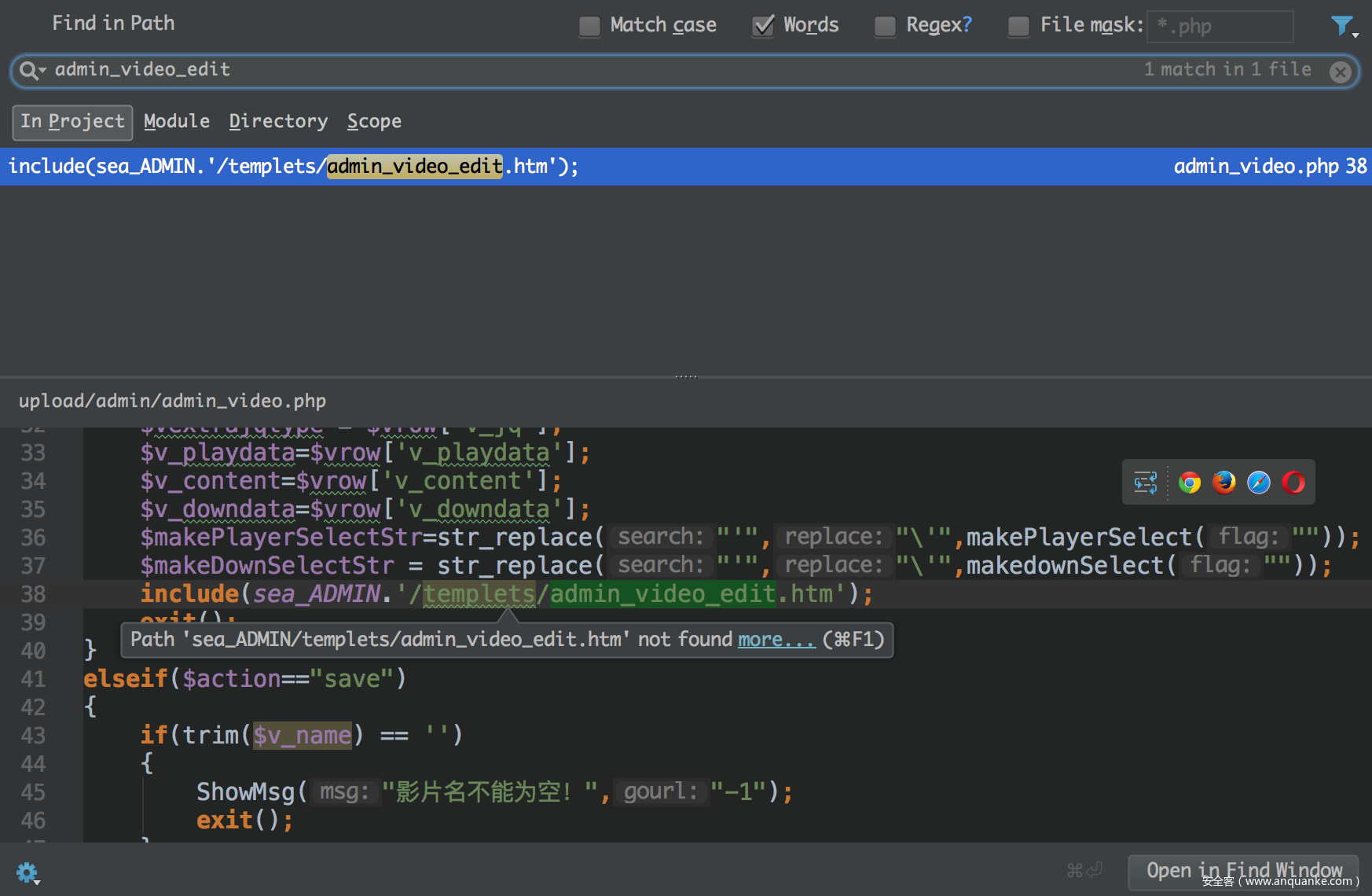Clear the search text with the X icon
Viewport: 1372px width, 896px height.
click(x=1341, y=72)
